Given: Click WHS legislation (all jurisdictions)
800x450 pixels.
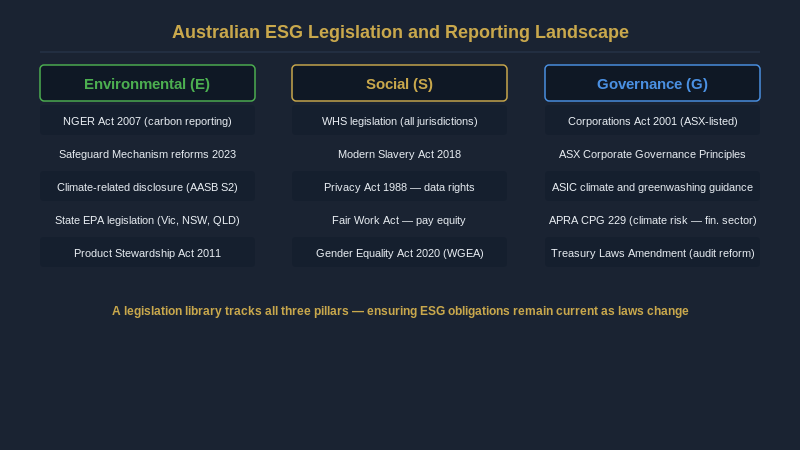Looking at the screenshot, I should pyautogui.click(x=399, y=121).
